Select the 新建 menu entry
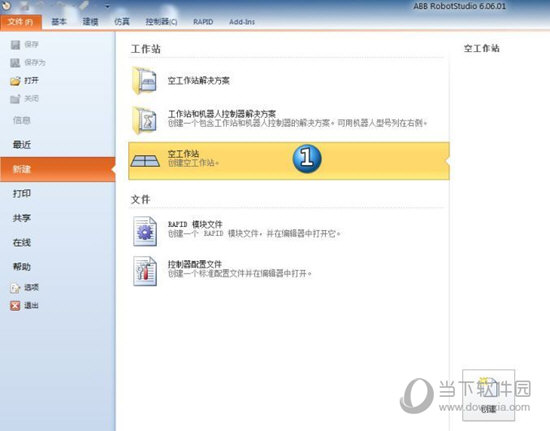The image size is (550, 431). coord(58,169)
